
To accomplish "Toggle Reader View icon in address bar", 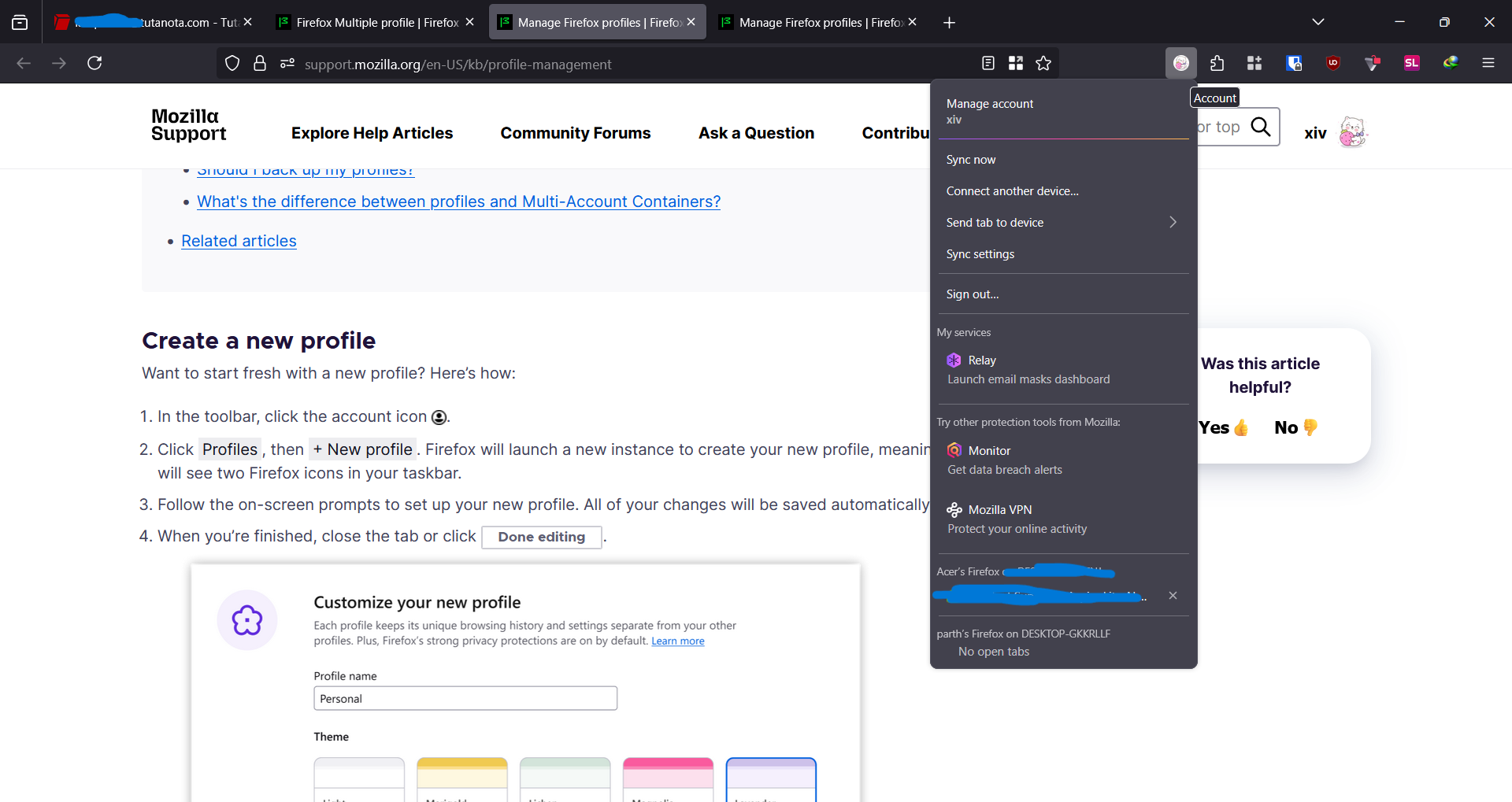I will pyautogui.click(x=988, y=63).
